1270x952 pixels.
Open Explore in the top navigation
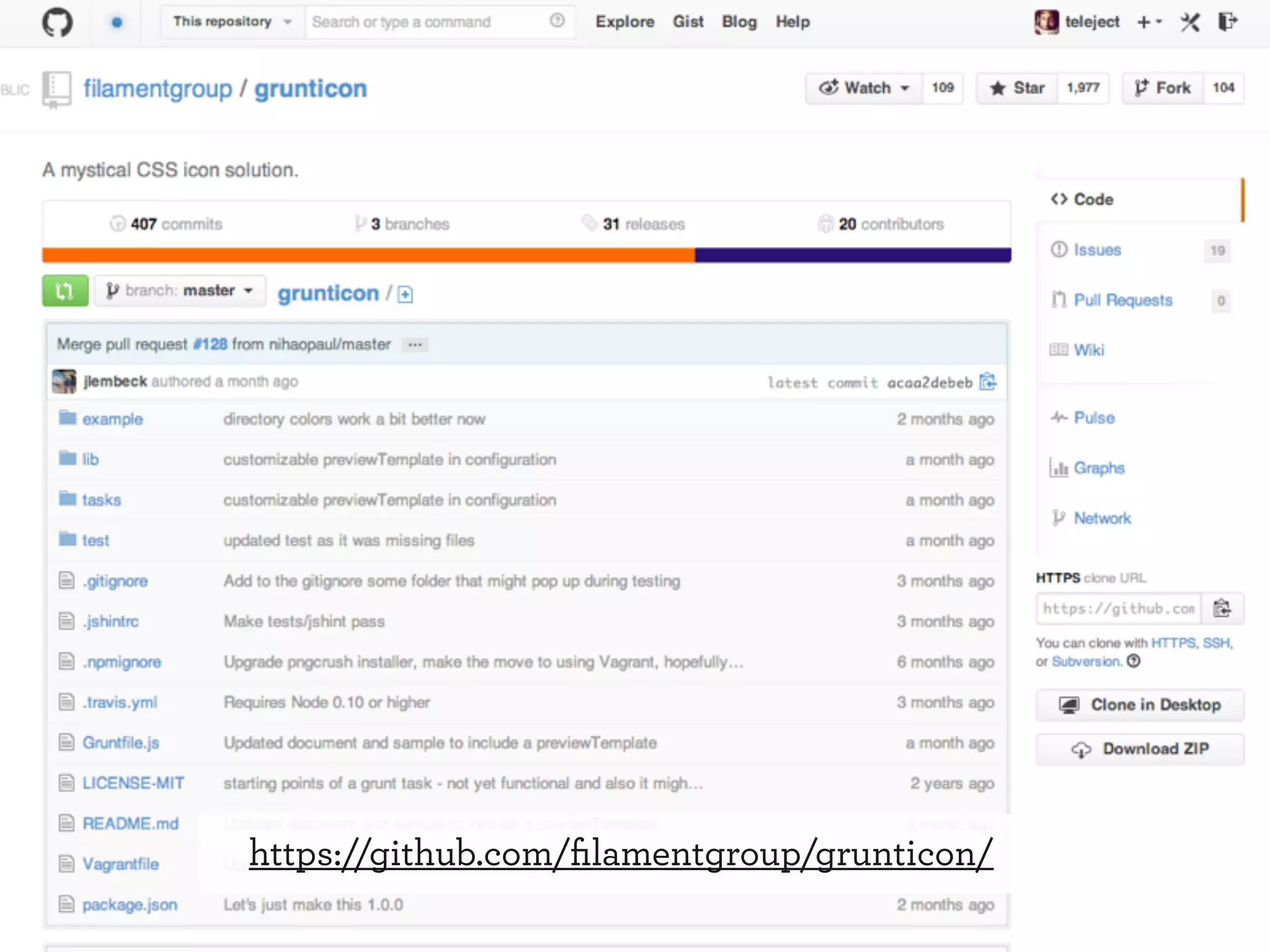624,22
